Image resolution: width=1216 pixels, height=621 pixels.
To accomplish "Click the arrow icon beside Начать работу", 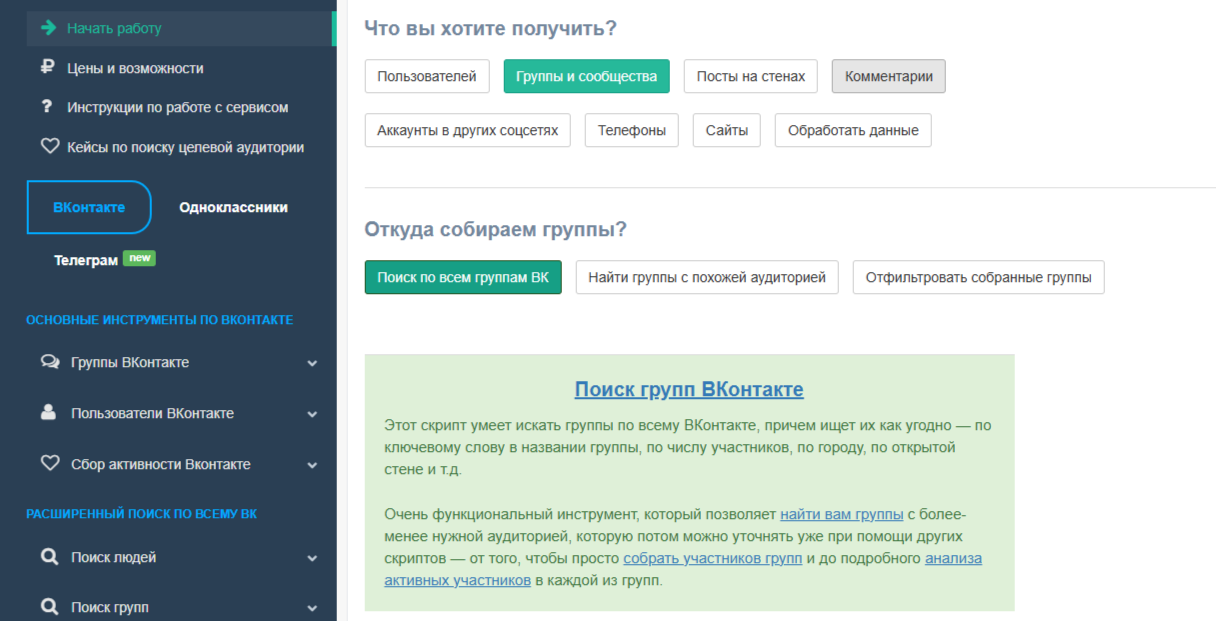I will pyautogui.click(x=48, y=28).
